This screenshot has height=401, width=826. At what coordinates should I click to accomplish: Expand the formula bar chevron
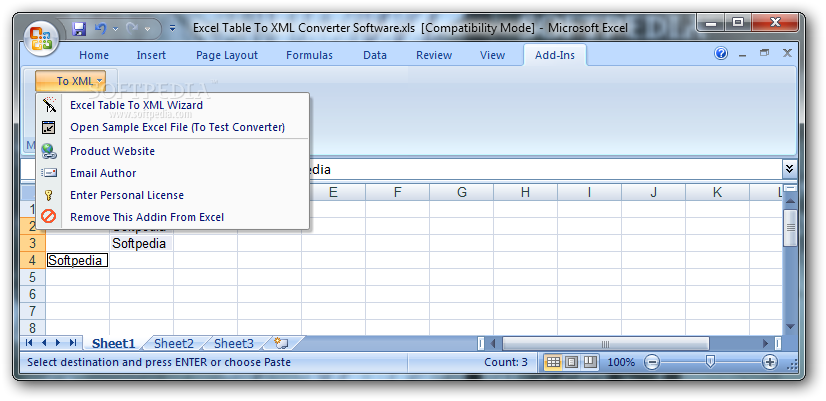pyautogui.click(x=789, y=169)
